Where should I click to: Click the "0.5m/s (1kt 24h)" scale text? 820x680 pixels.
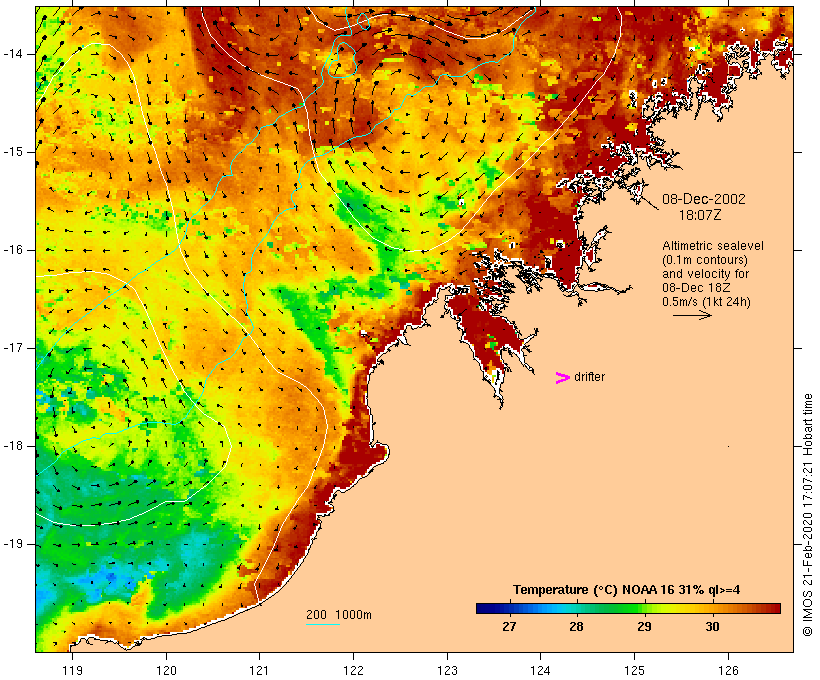(707, 302)
